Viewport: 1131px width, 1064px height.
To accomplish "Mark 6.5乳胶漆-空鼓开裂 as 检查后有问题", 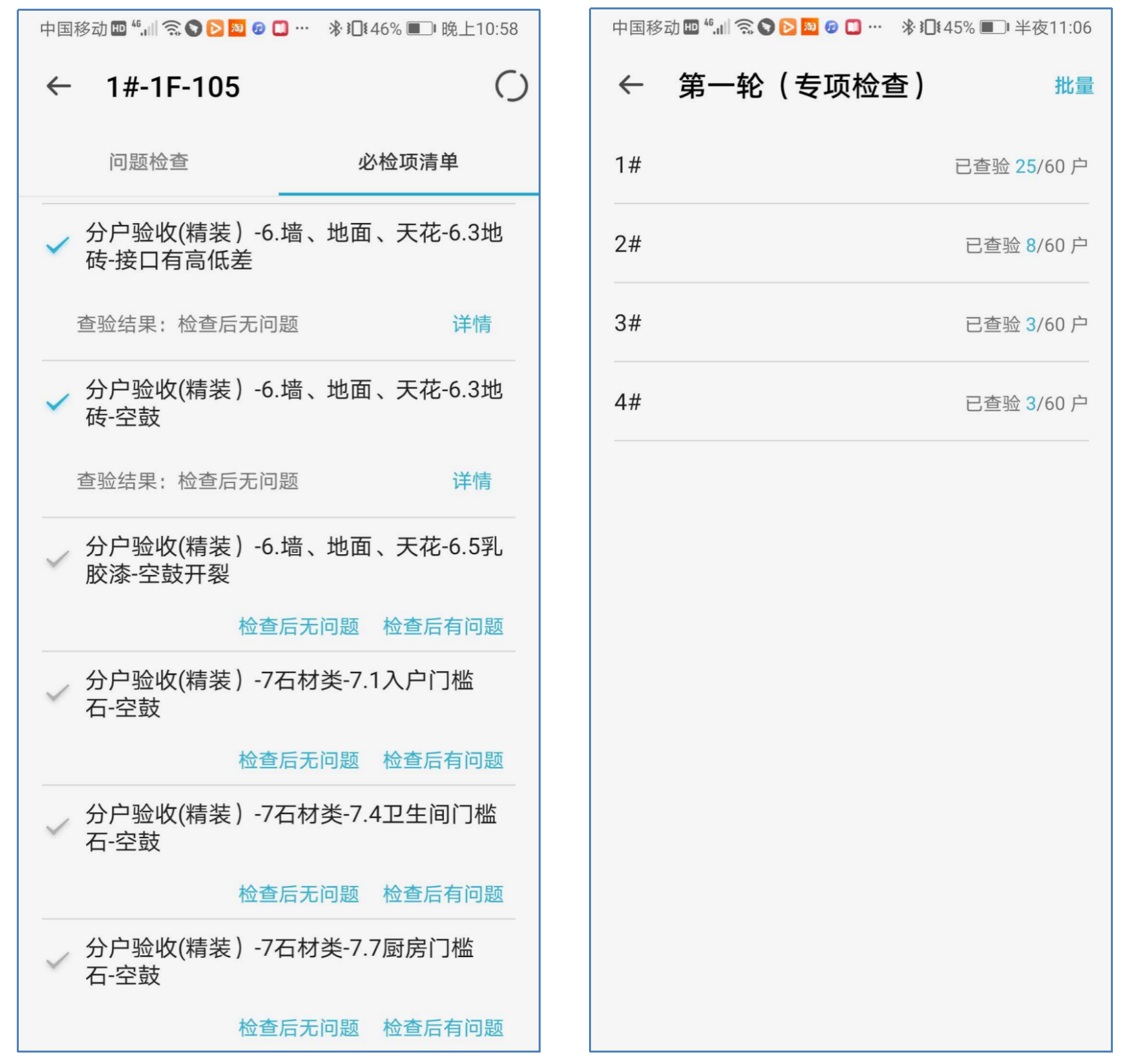I will tap(443, 627).
